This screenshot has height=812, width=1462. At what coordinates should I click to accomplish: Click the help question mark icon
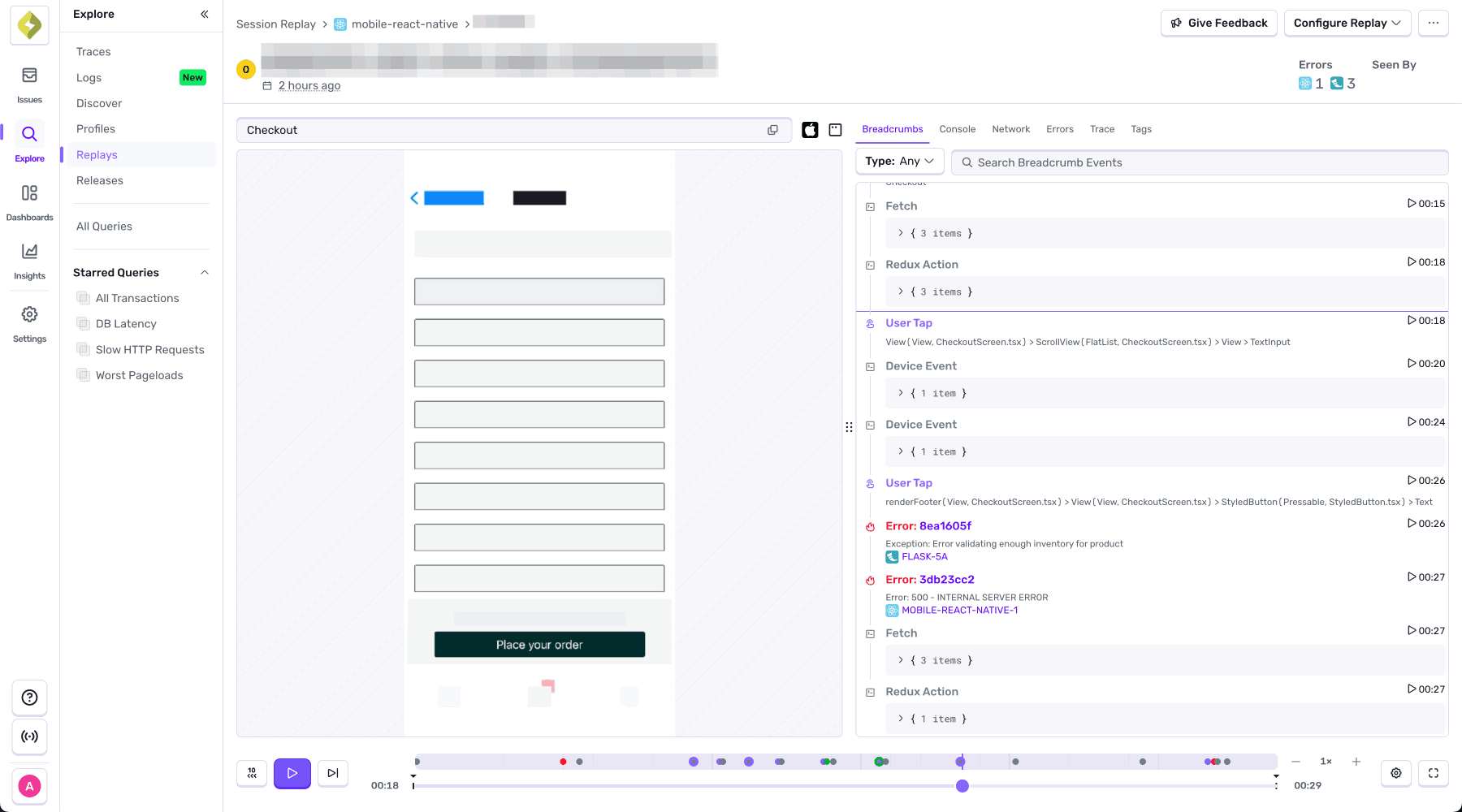[29, 698]
